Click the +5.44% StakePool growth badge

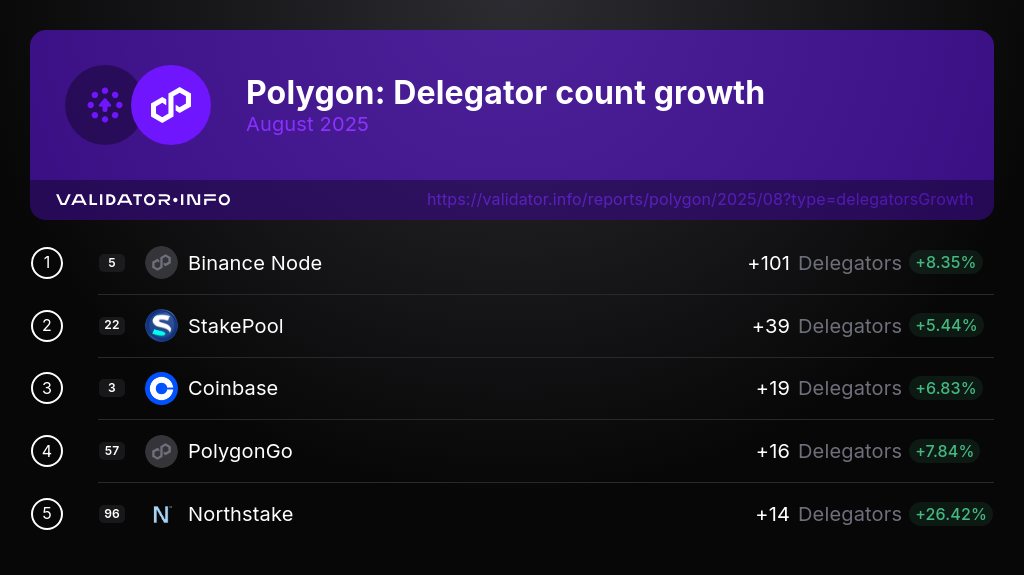(945, 326)
